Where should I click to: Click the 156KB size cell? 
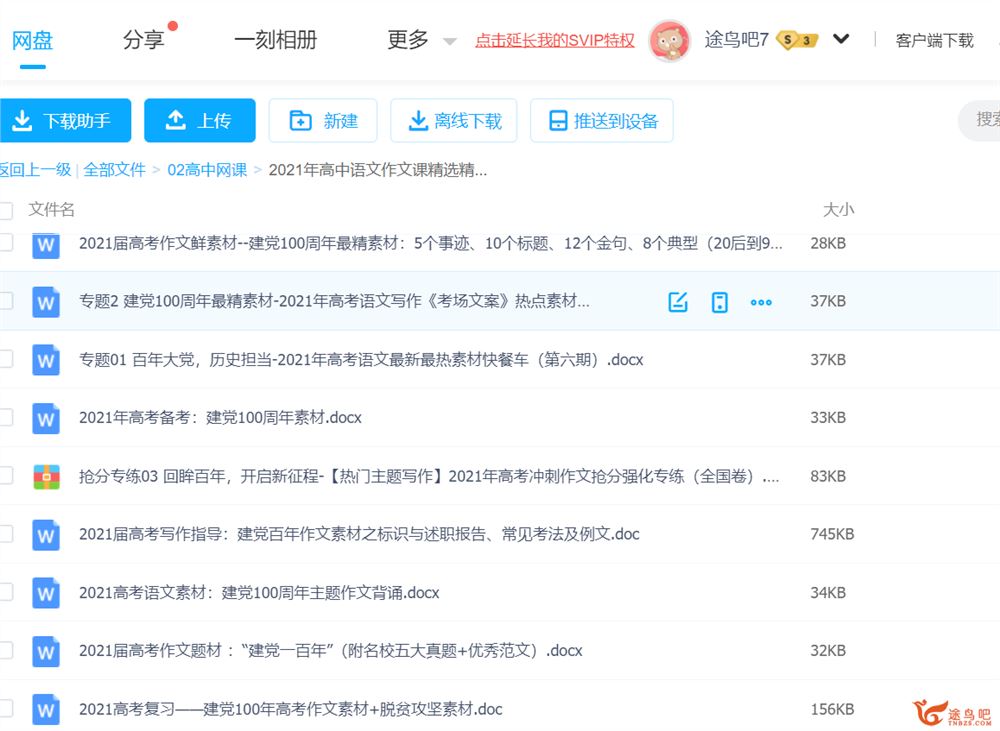coord(832,709)
